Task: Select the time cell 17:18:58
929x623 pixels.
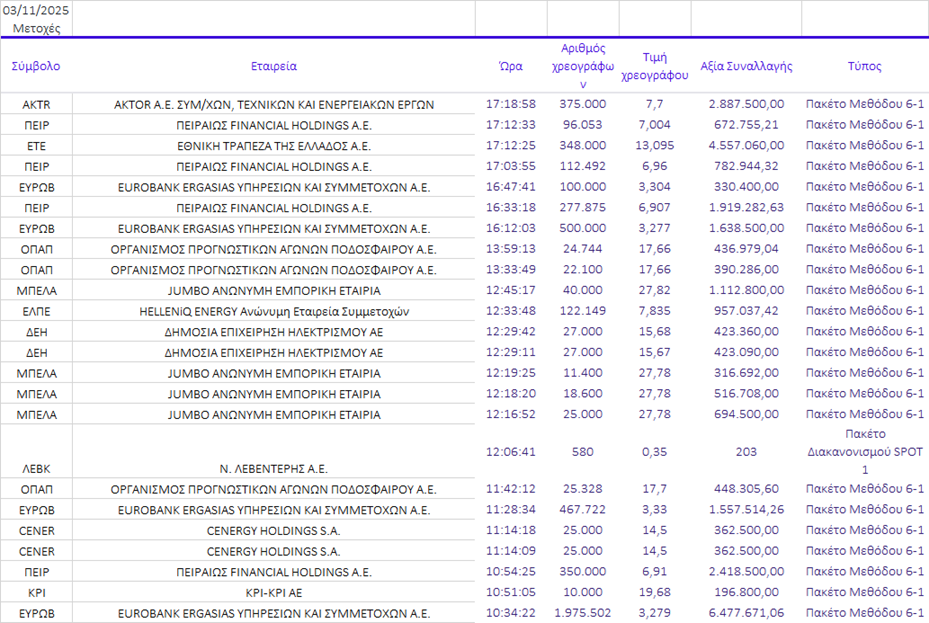Action: tap(510, 104)
